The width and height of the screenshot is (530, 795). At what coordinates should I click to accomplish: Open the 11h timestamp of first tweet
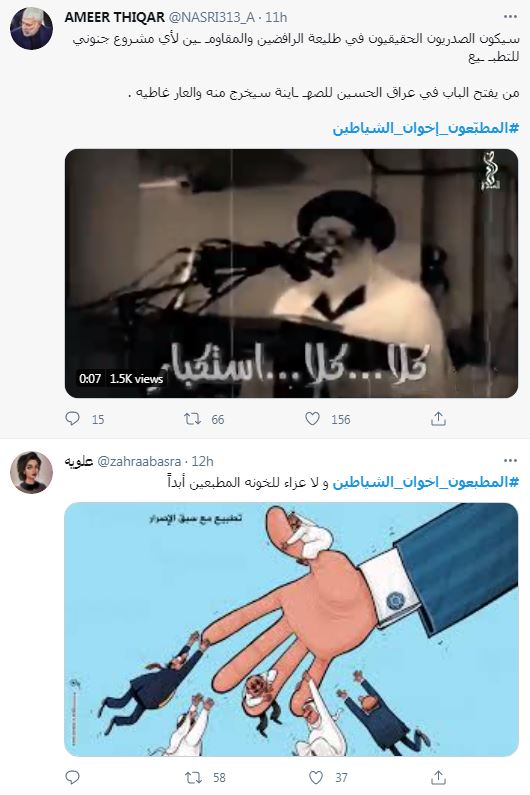pyautogui.click(x=276, y=17)
